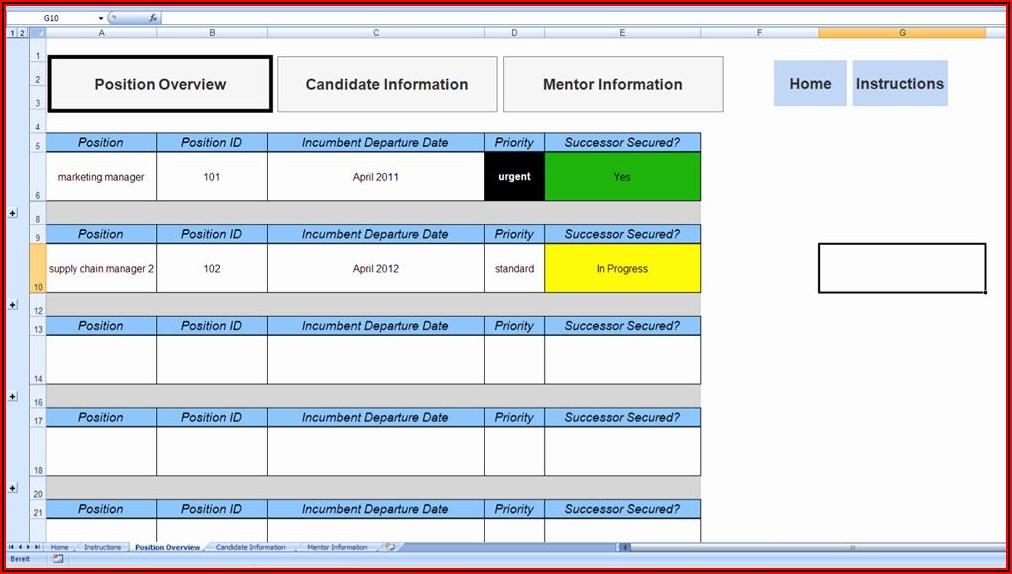Go to first sheet using tab navigation arrow
The image size is (1012, 574).
[12, 547]
